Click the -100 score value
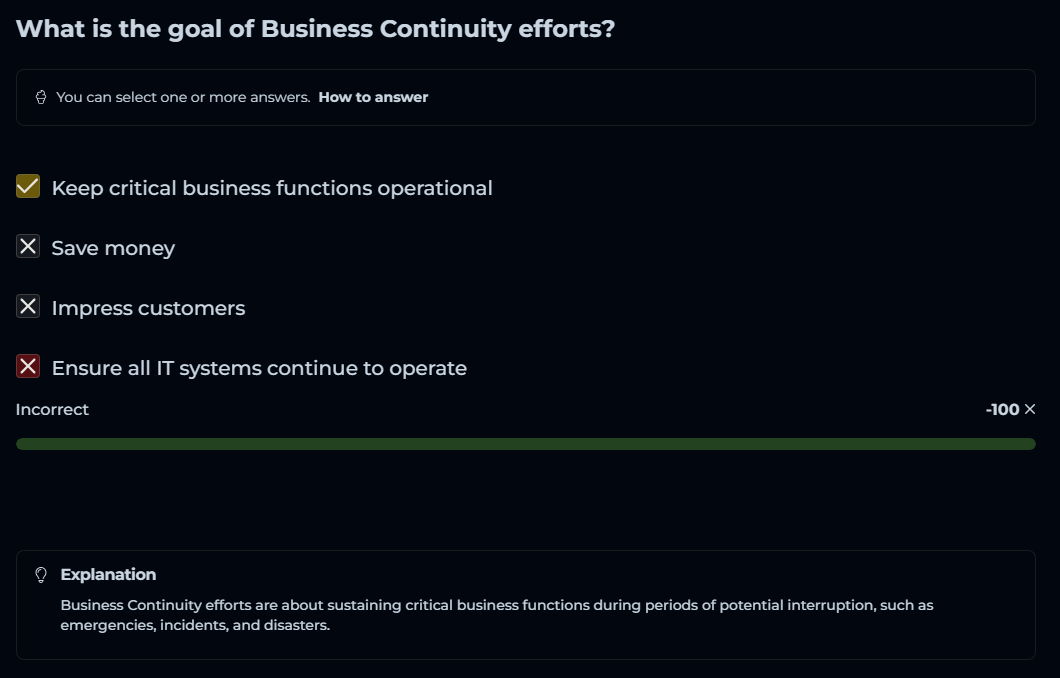1060x678 pixels. tap(1002, 409)
